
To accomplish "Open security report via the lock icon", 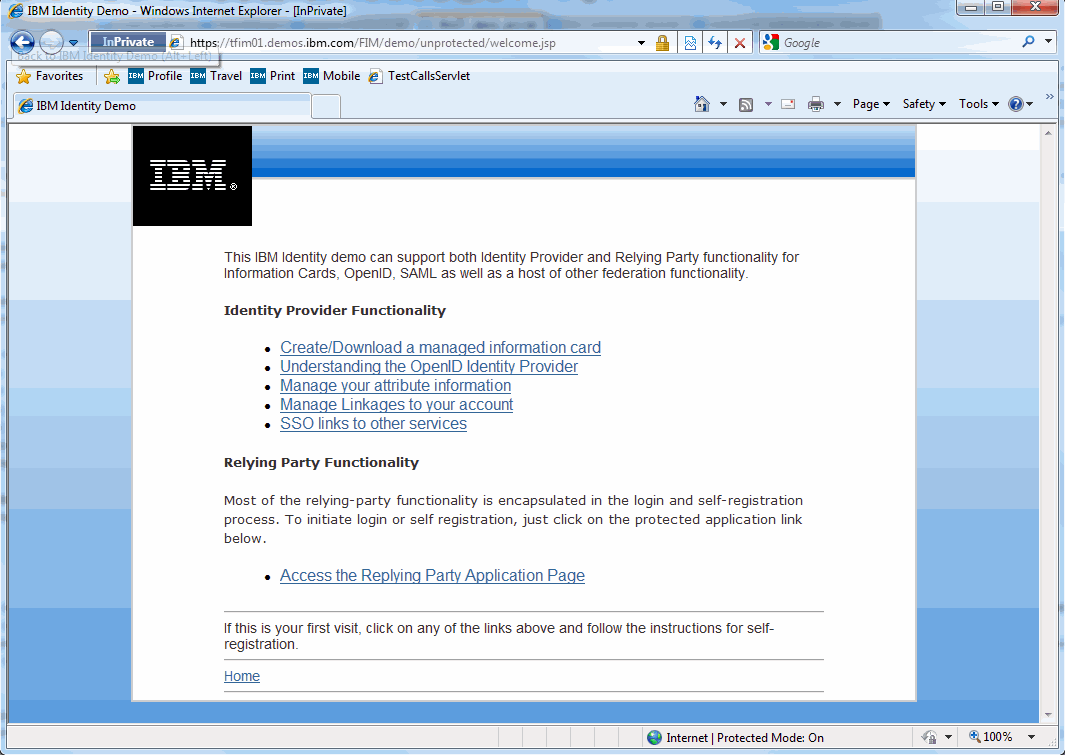I will [662, 43].
